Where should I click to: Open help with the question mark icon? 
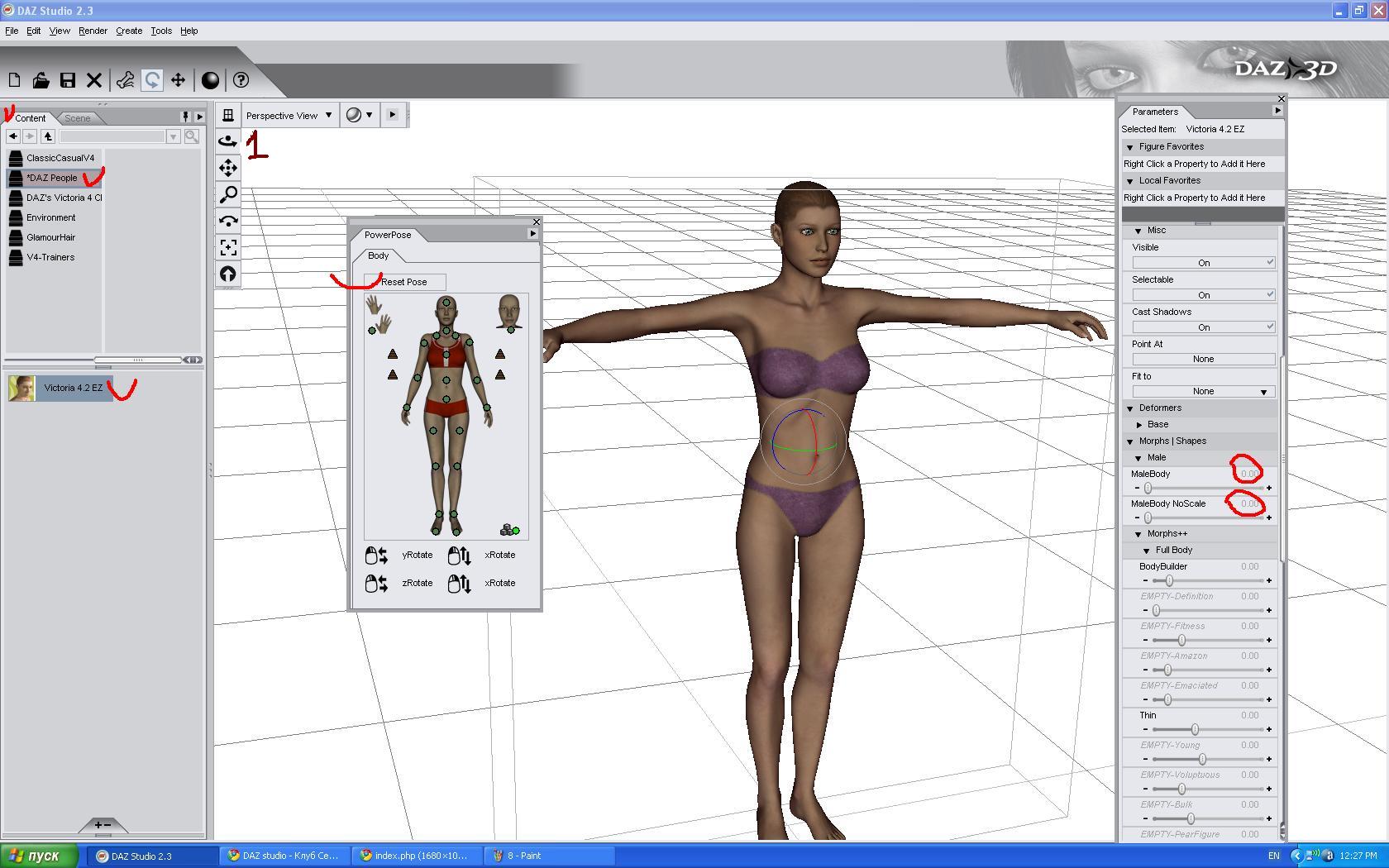tap(241, 80)
